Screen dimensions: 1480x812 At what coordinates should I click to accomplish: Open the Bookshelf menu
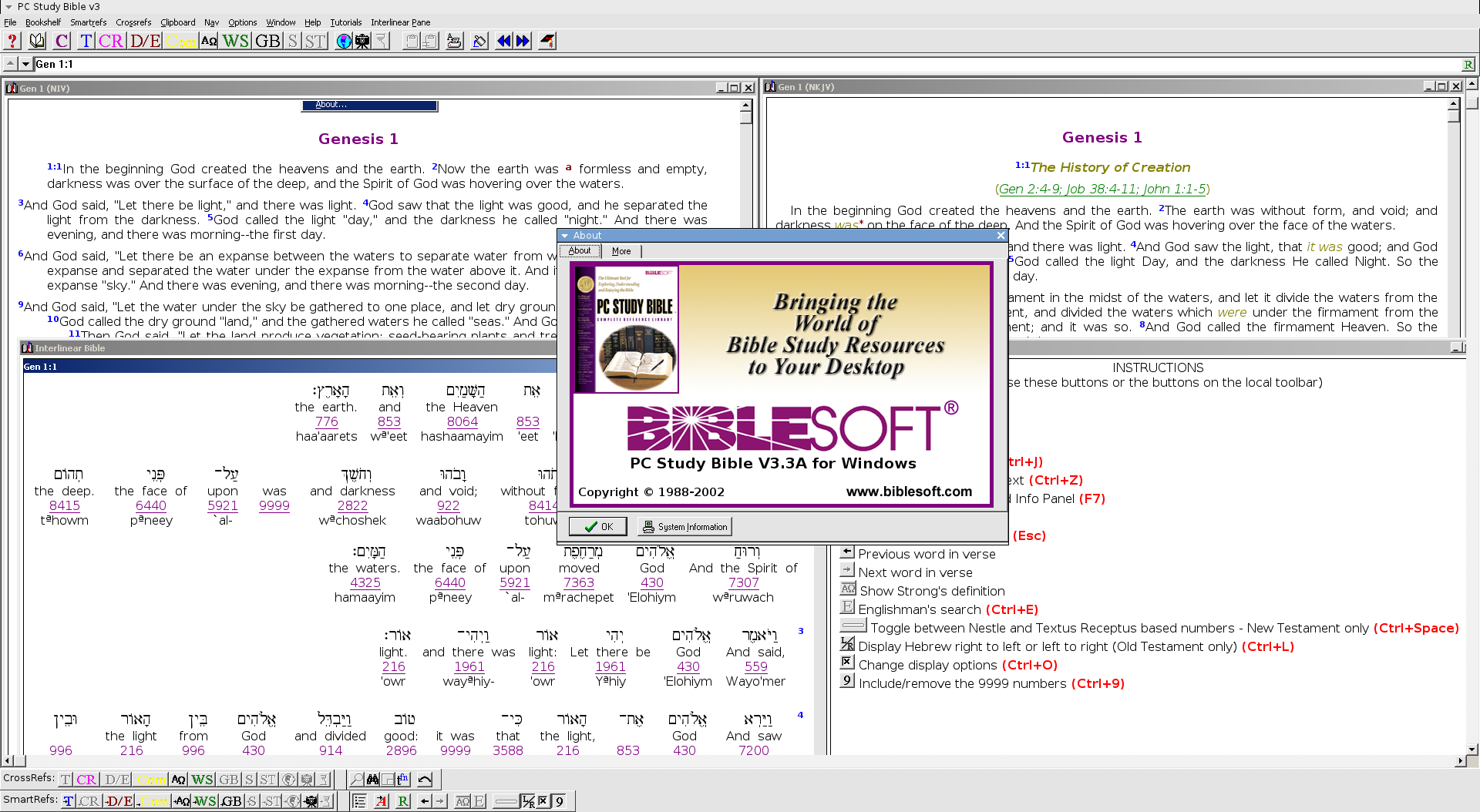[x=43, y=22]
